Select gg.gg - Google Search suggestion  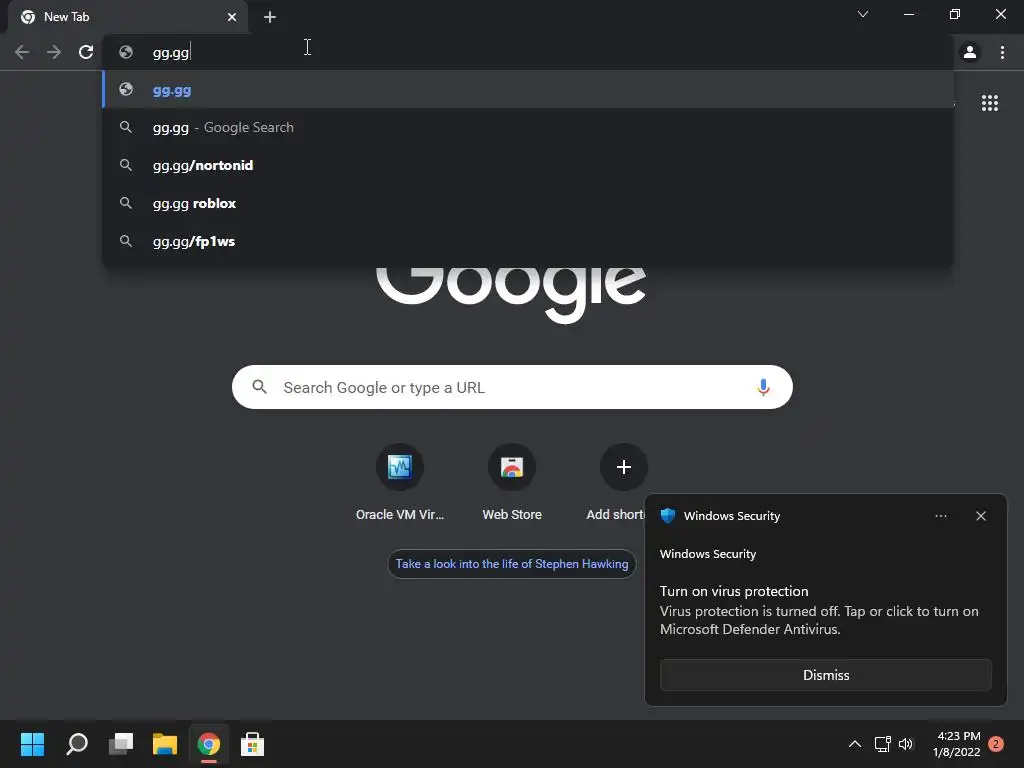point(528,127)
